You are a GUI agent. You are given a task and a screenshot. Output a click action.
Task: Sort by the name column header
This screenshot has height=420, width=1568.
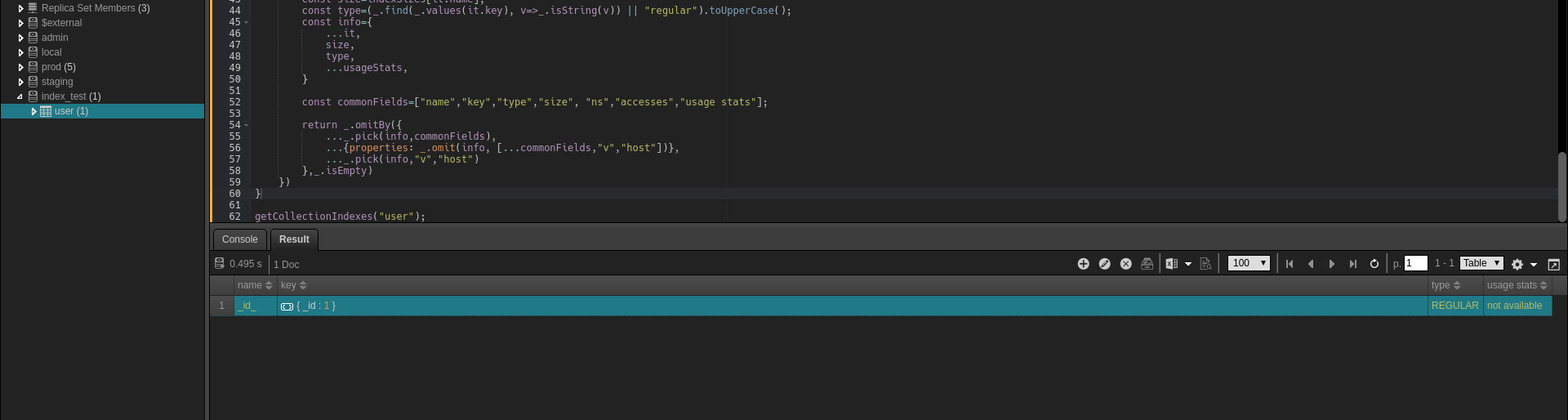tap(255, 285)
